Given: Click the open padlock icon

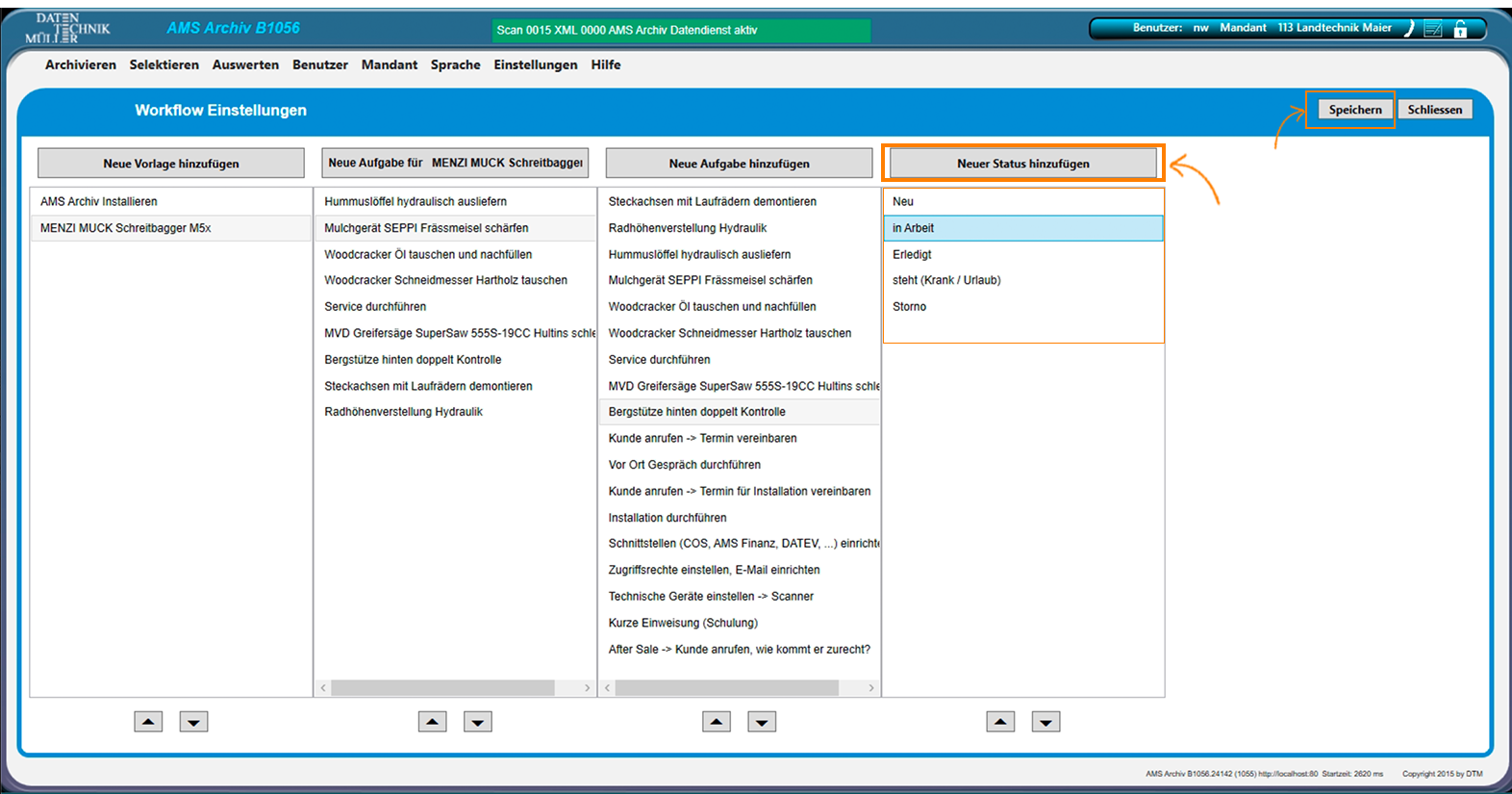Looking at the screenshot, I should pyautogui.click(x=1460, y=29).
